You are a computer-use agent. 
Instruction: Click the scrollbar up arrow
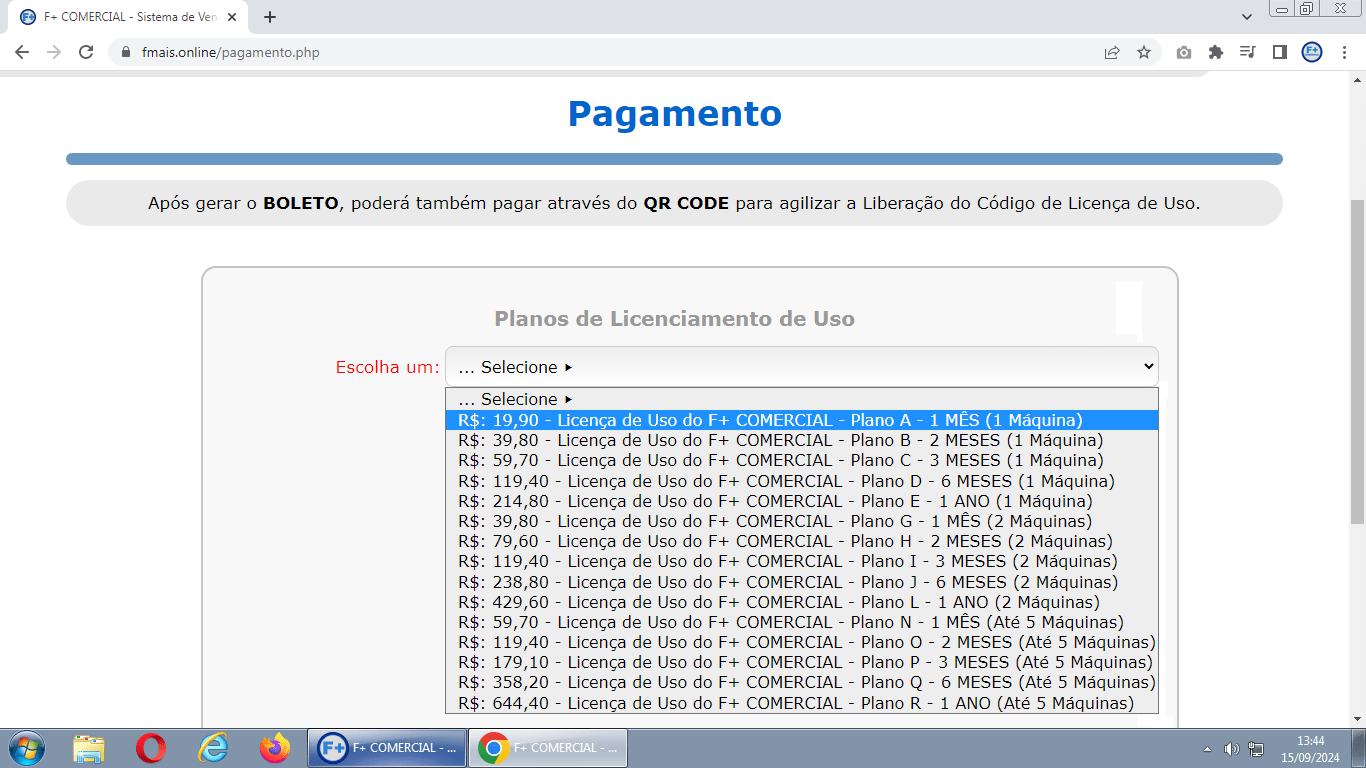[1357, 79]
